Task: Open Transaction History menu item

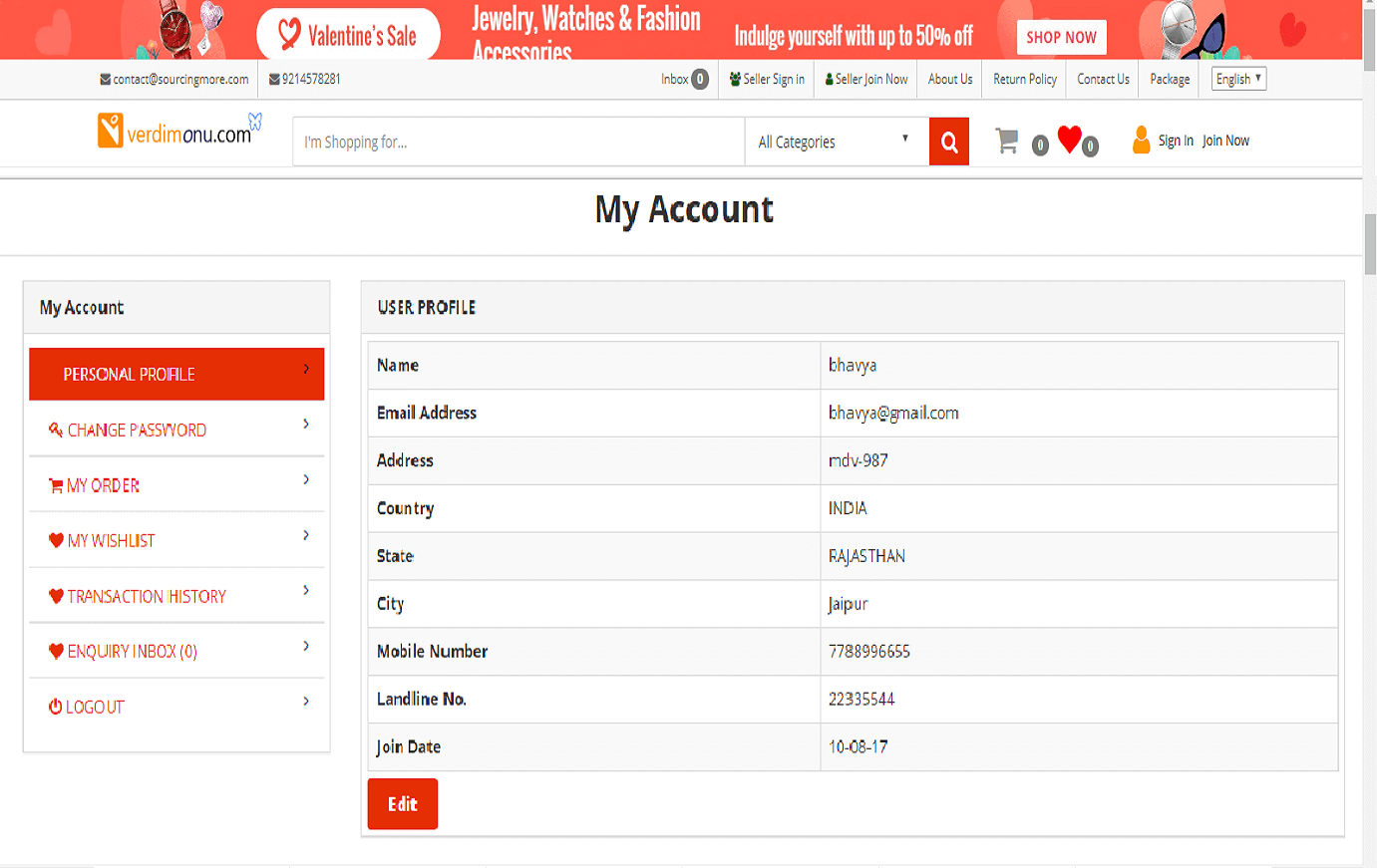Action: point(147,597)
